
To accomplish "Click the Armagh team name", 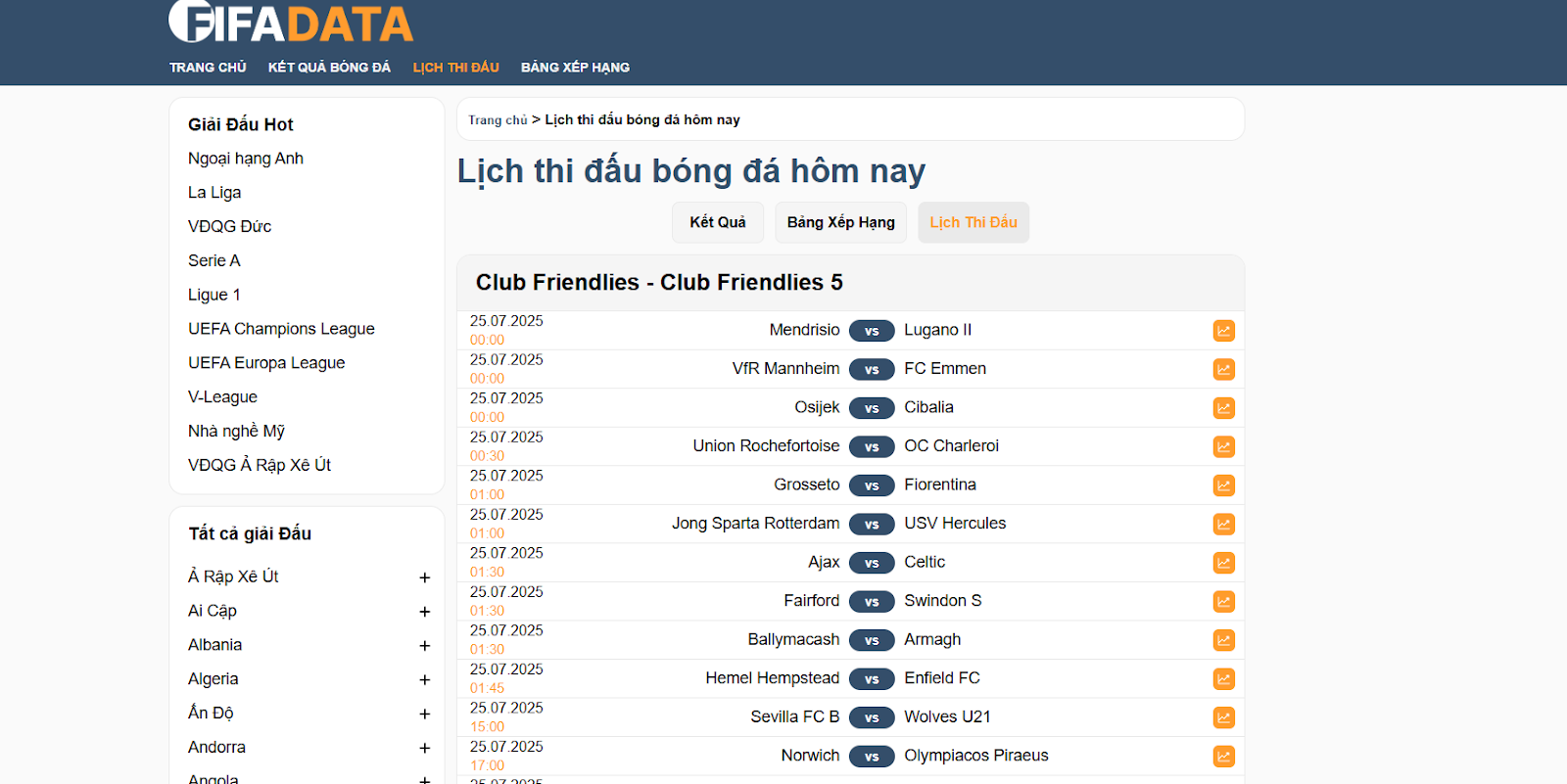I will pyautogui.click(x=932, y=639).
